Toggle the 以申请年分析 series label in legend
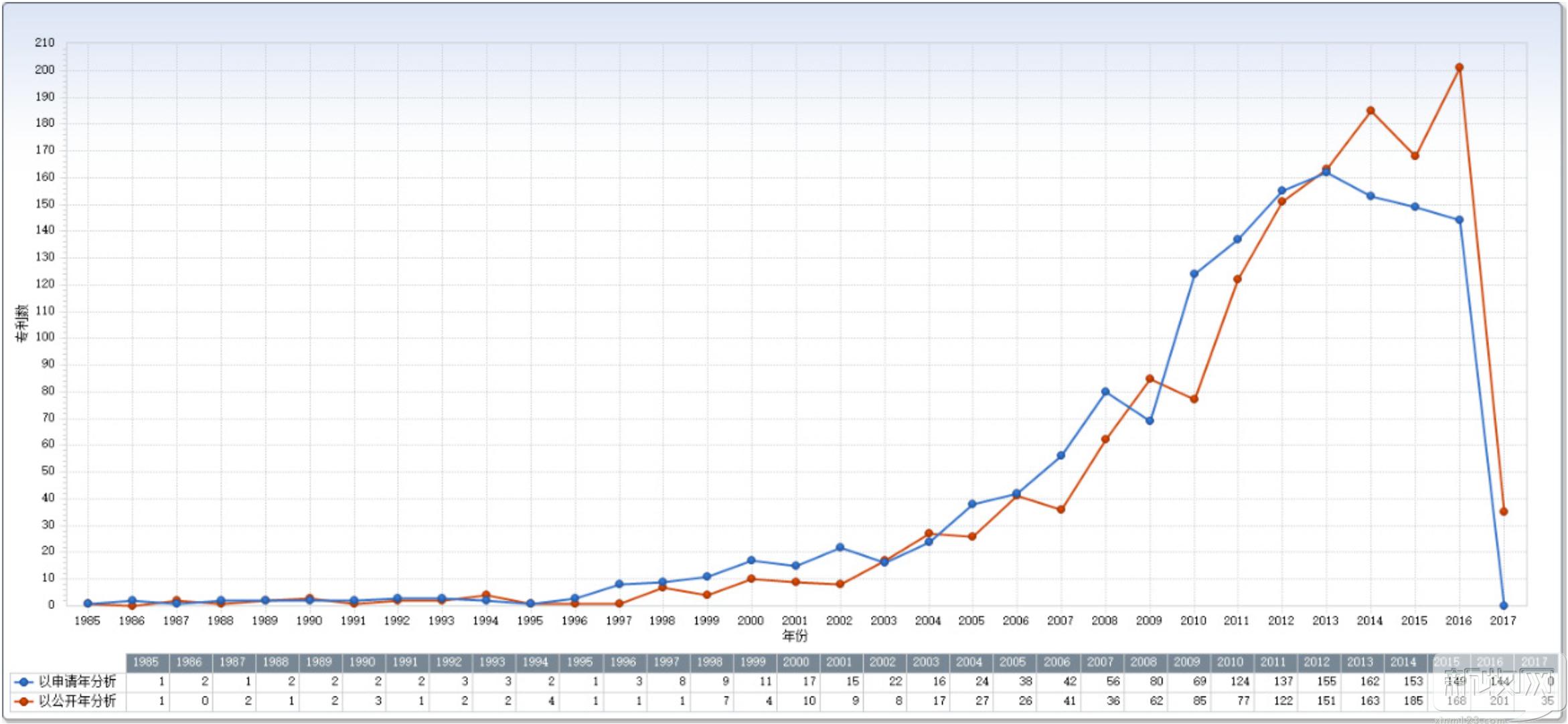Screen dimensions: 1568x724 tap(77, 682)
